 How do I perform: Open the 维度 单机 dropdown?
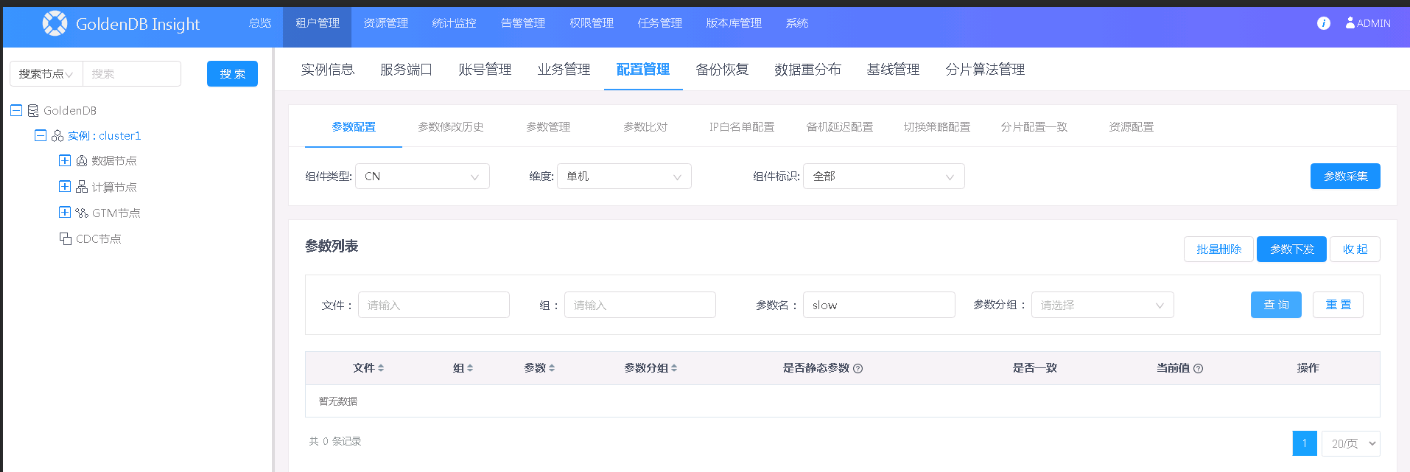tap(624, 176)
